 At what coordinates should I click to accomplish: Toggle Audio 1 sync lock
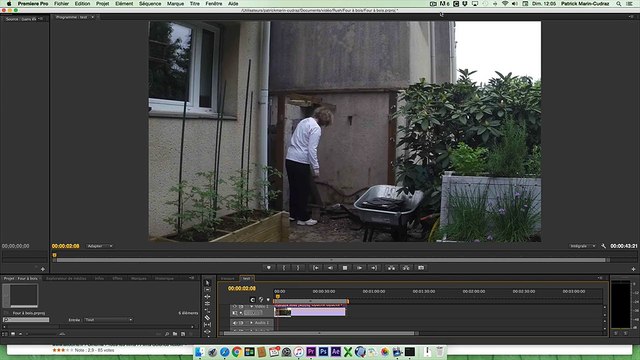(241, 323)
